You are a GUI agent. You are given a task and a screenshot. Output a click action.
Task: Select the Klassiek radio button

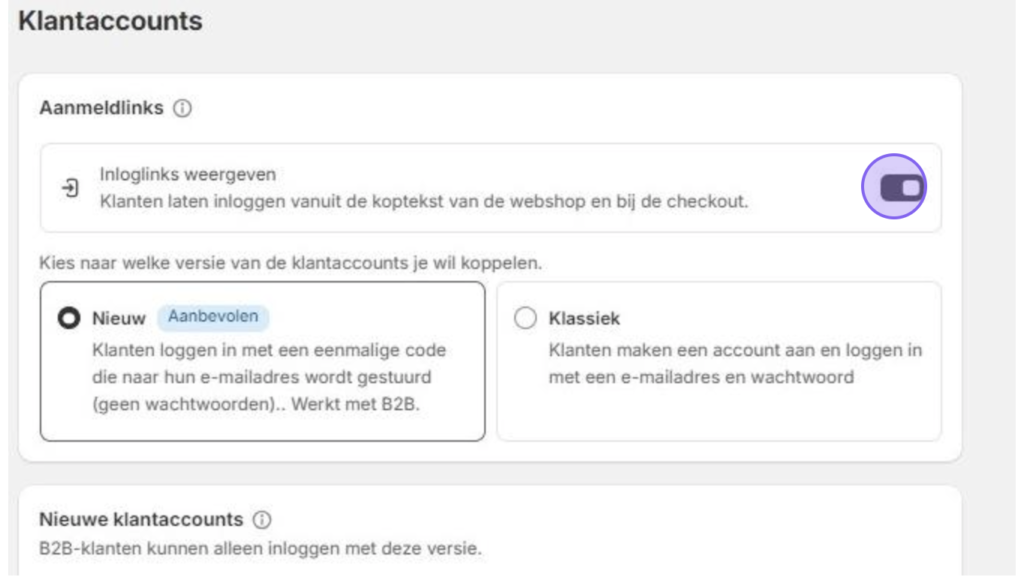click(525, 318)
